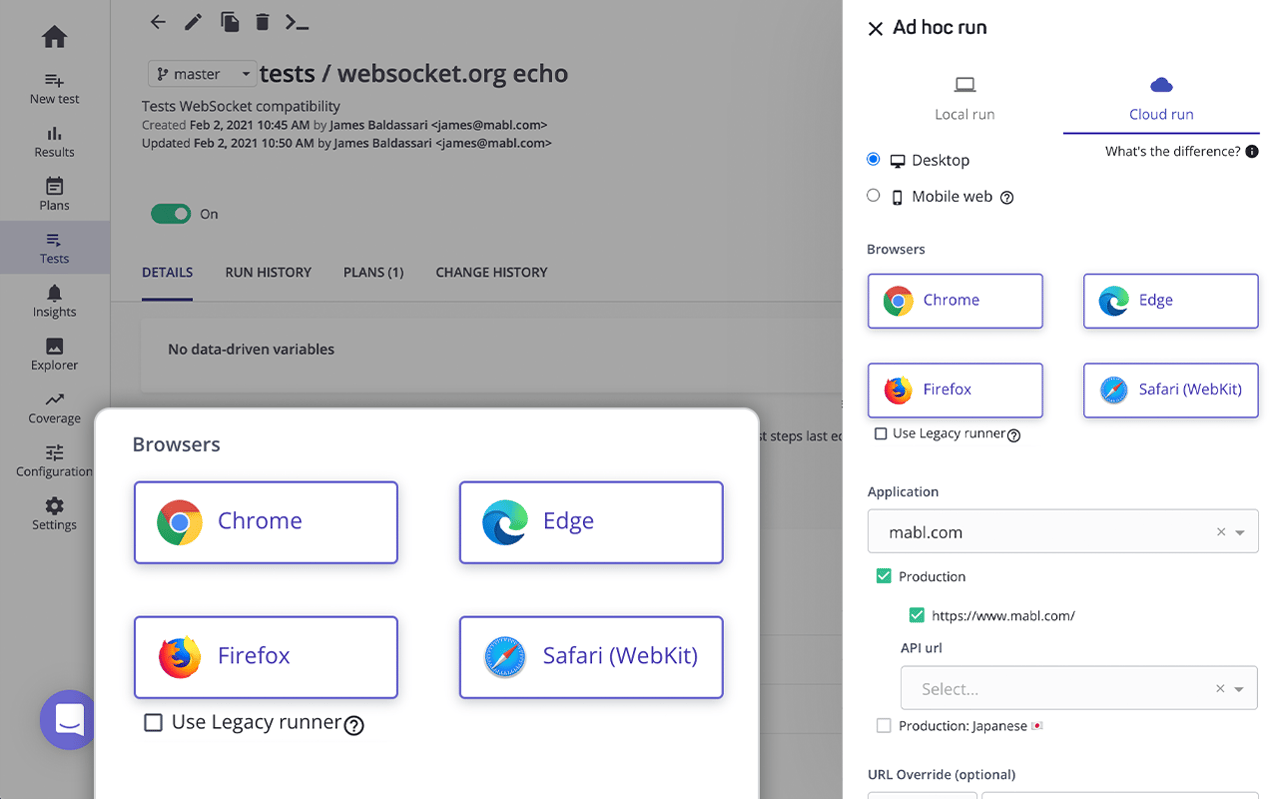This screenshot has height=799, width=1278.
Task: Open the master branch dropdown
Action: click(201, 73)
